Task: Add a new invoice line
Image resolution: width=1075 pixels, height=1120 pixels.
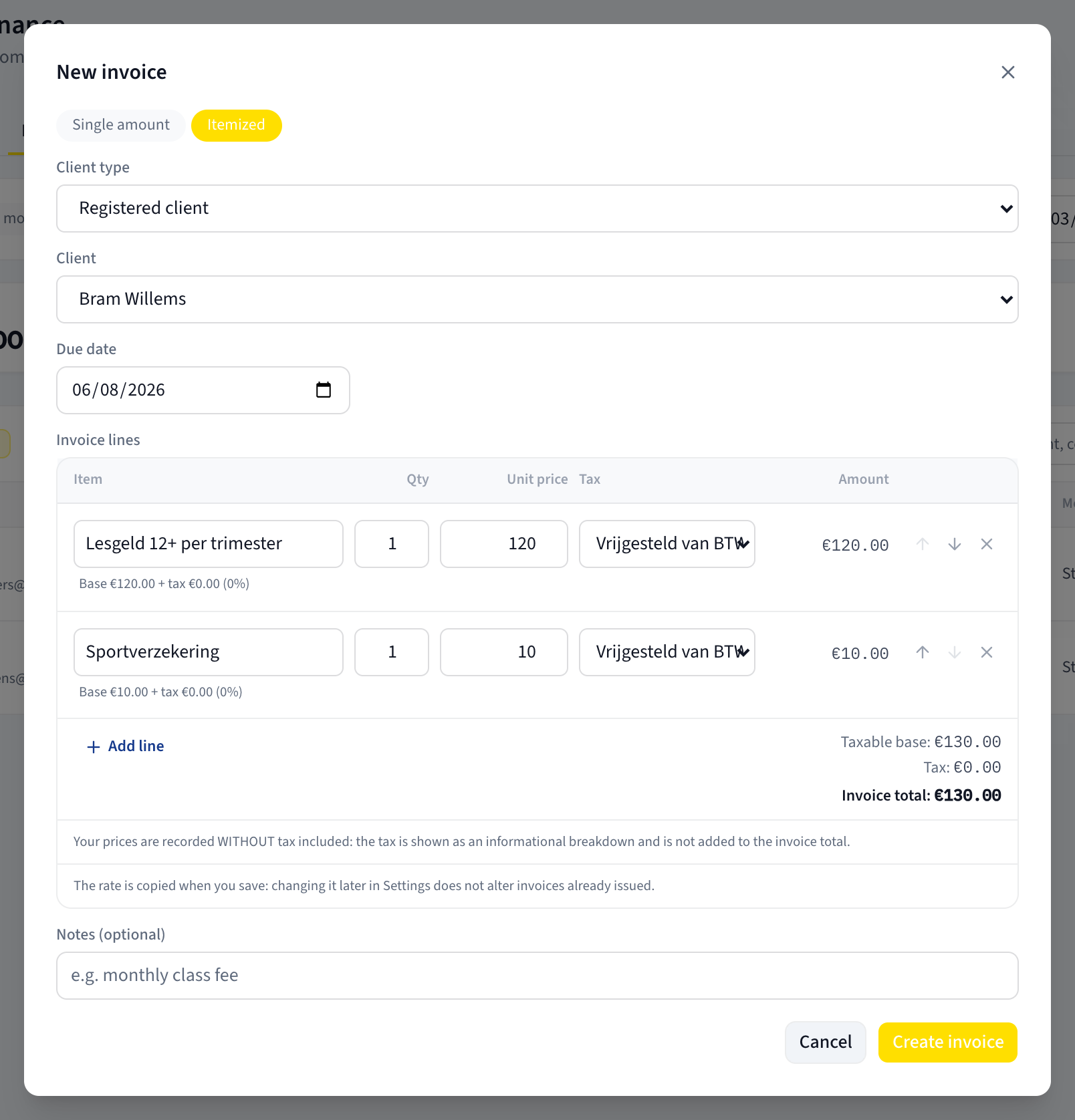Action: click(x=126, y=746)
